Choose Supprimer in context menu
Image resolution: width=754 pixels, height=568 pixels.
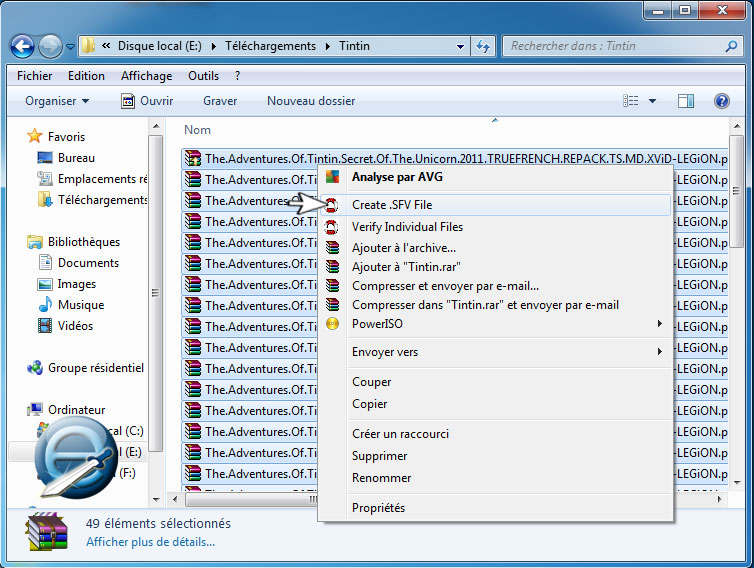(x=495, y=456)
